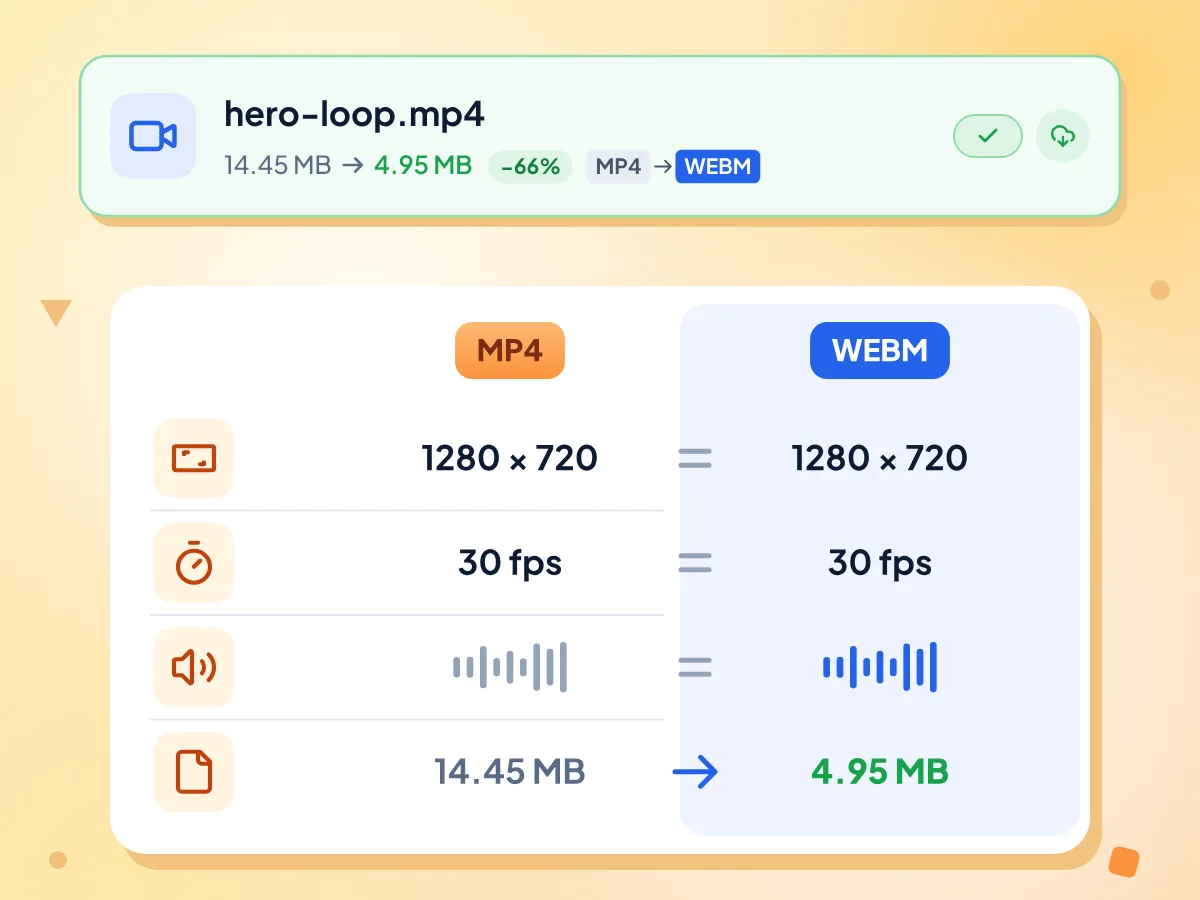
Task: Click 1280 × 720 in the WEBM column
Action: click(880, 458)
